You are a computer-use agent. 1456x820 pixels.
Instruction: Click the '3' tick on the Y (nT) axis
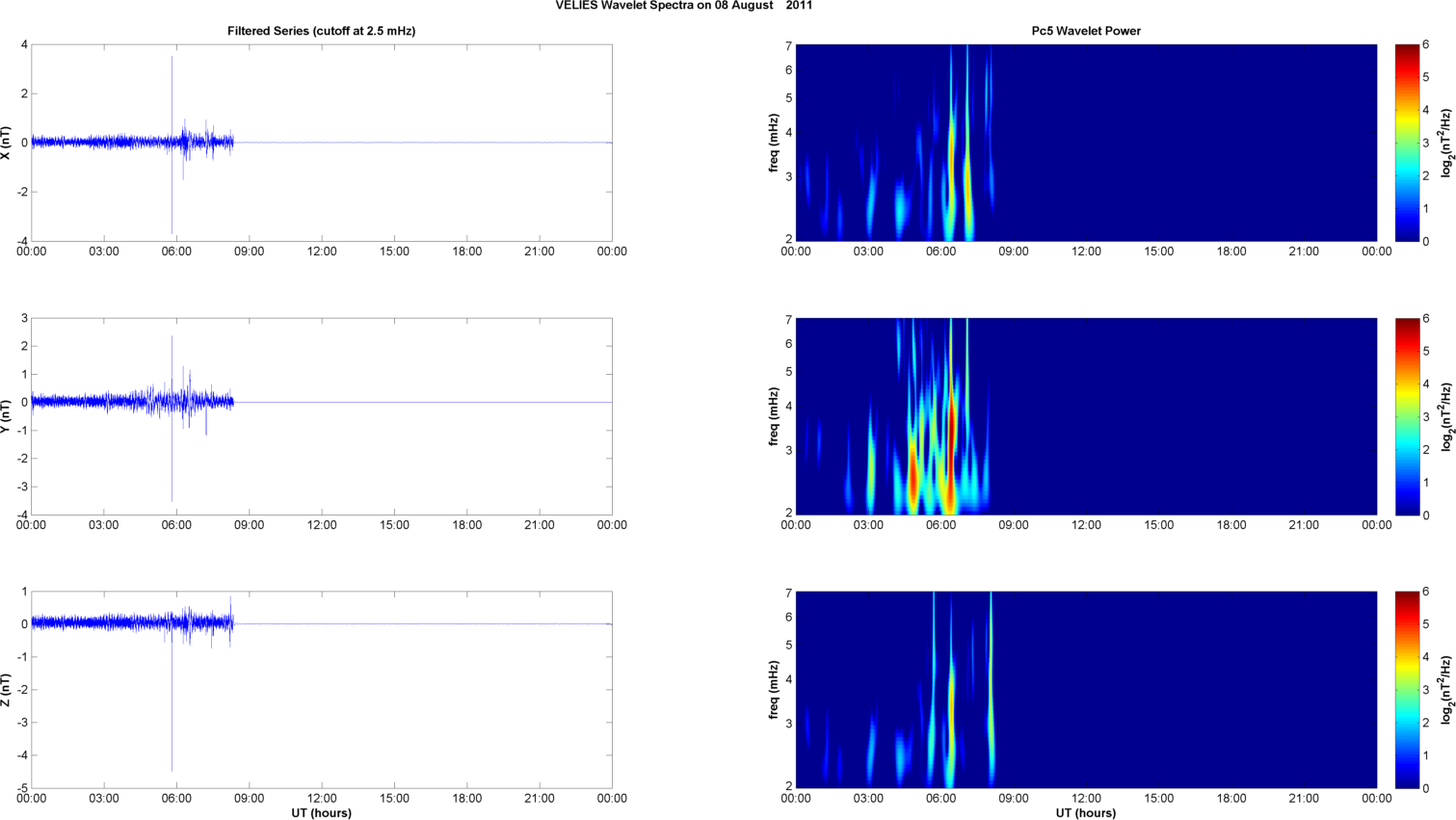click(x=24, y=318)
